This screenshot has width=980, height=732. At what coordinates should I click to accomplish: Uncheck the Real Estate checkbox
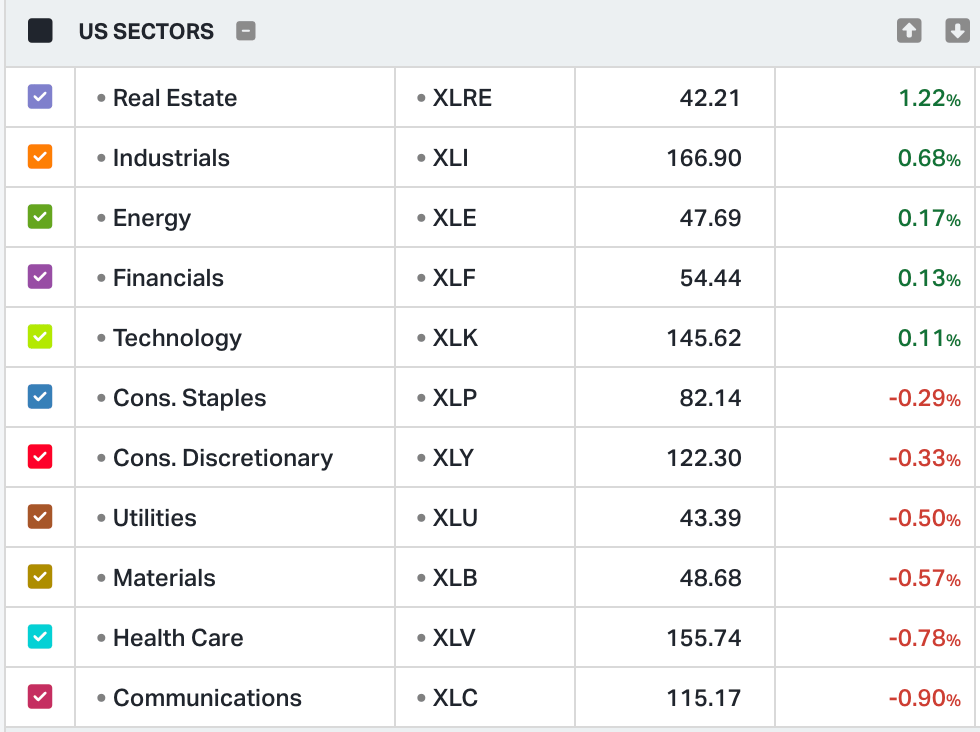[x=40, y=97]
